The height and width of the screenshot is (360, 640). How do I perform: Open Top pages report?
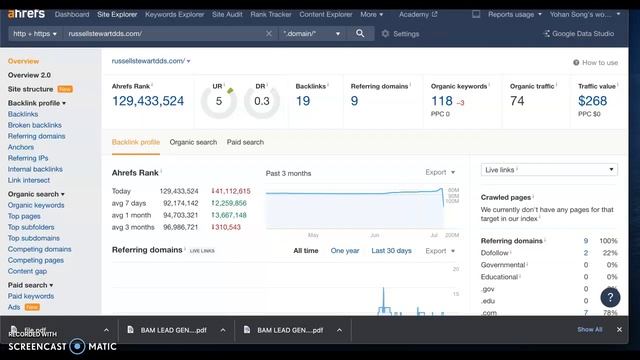click(24, 216)
